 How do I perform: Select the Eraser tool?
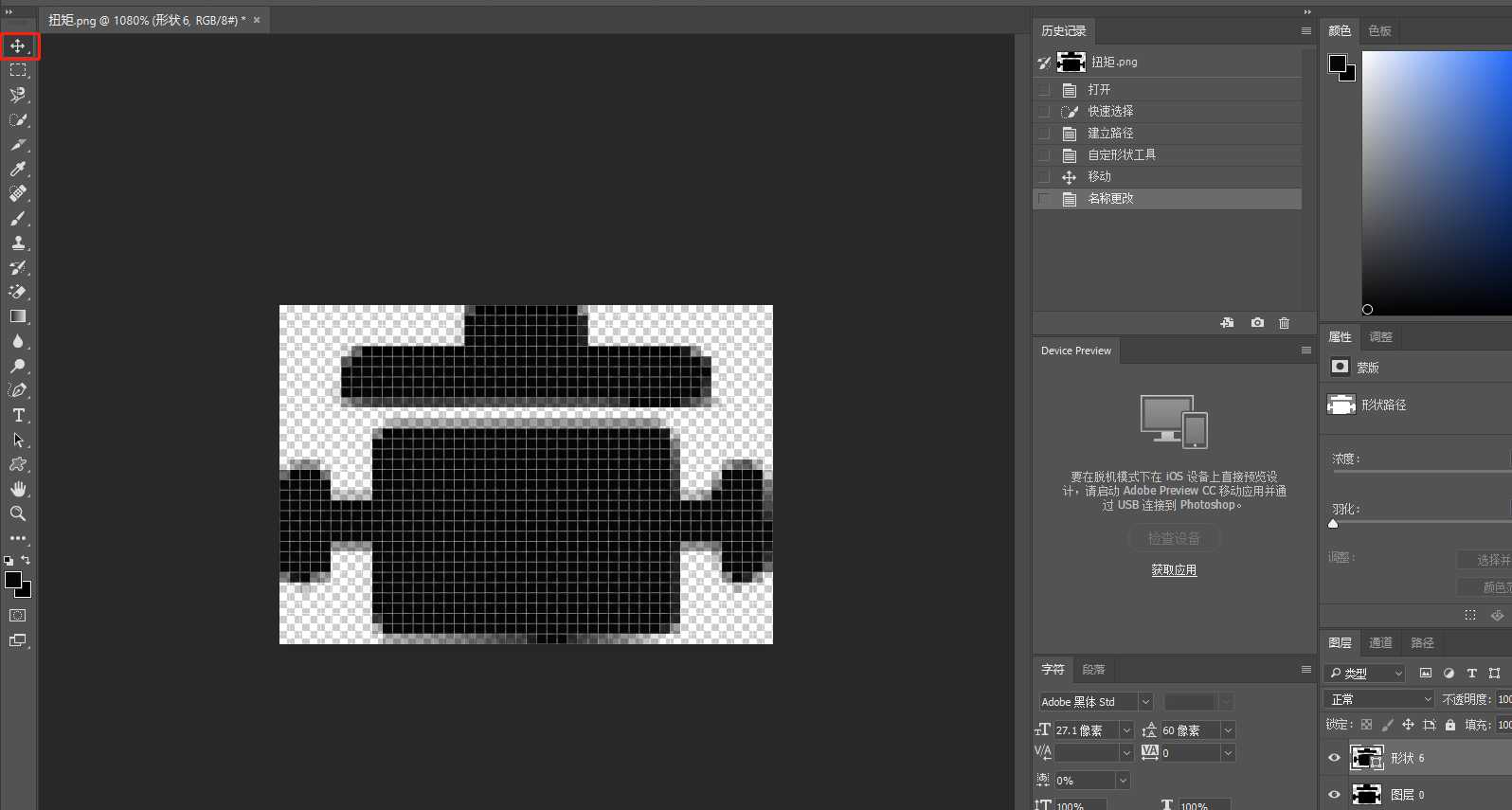click(18, 292)
